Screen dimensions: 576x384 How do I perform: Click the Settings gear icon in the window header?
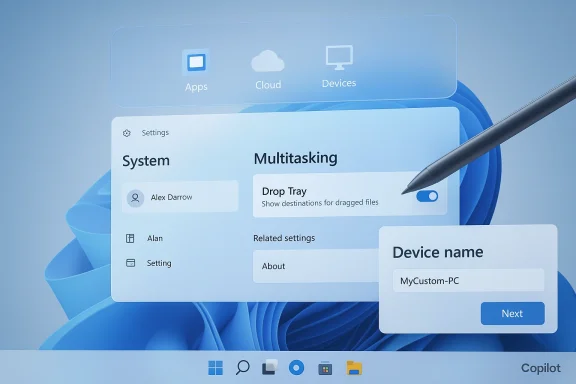point(127,133)
